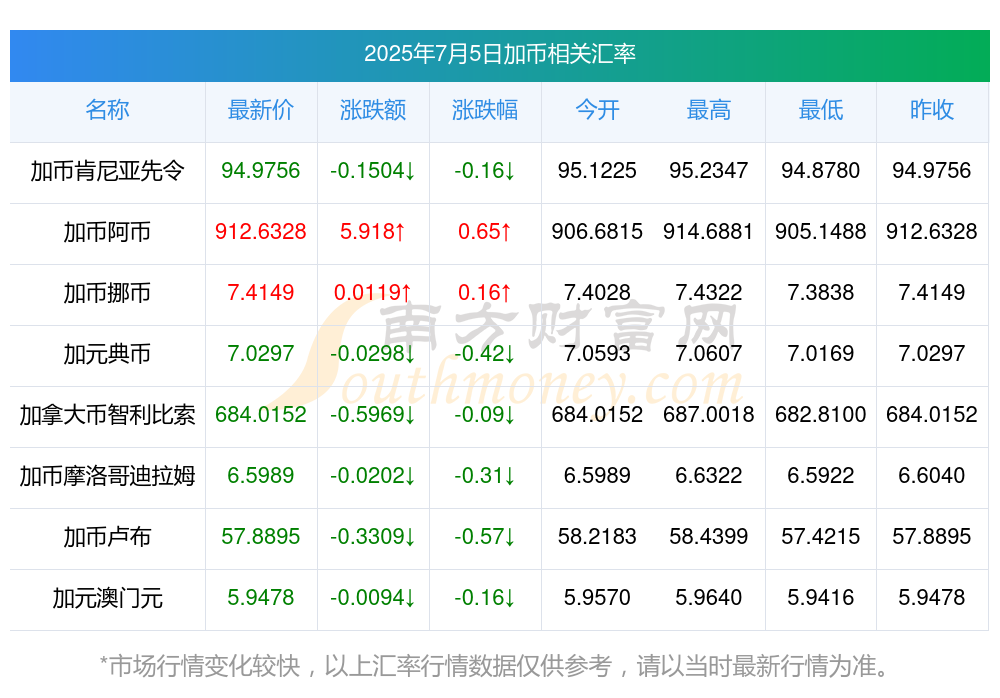
Task: Click the row name 加币挪币
Action: pyautogui.click(x=107, y=293)
